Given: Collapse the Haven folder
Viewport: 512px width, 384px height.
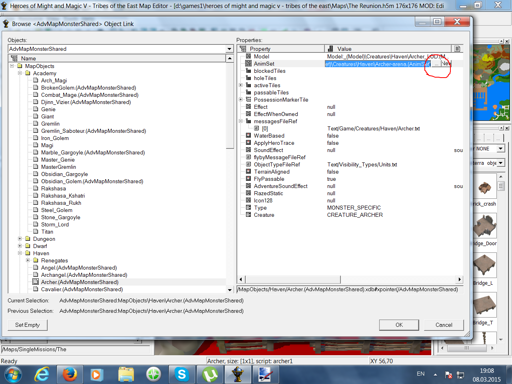Looking at the screenshot, I should [x=20, y=253].
